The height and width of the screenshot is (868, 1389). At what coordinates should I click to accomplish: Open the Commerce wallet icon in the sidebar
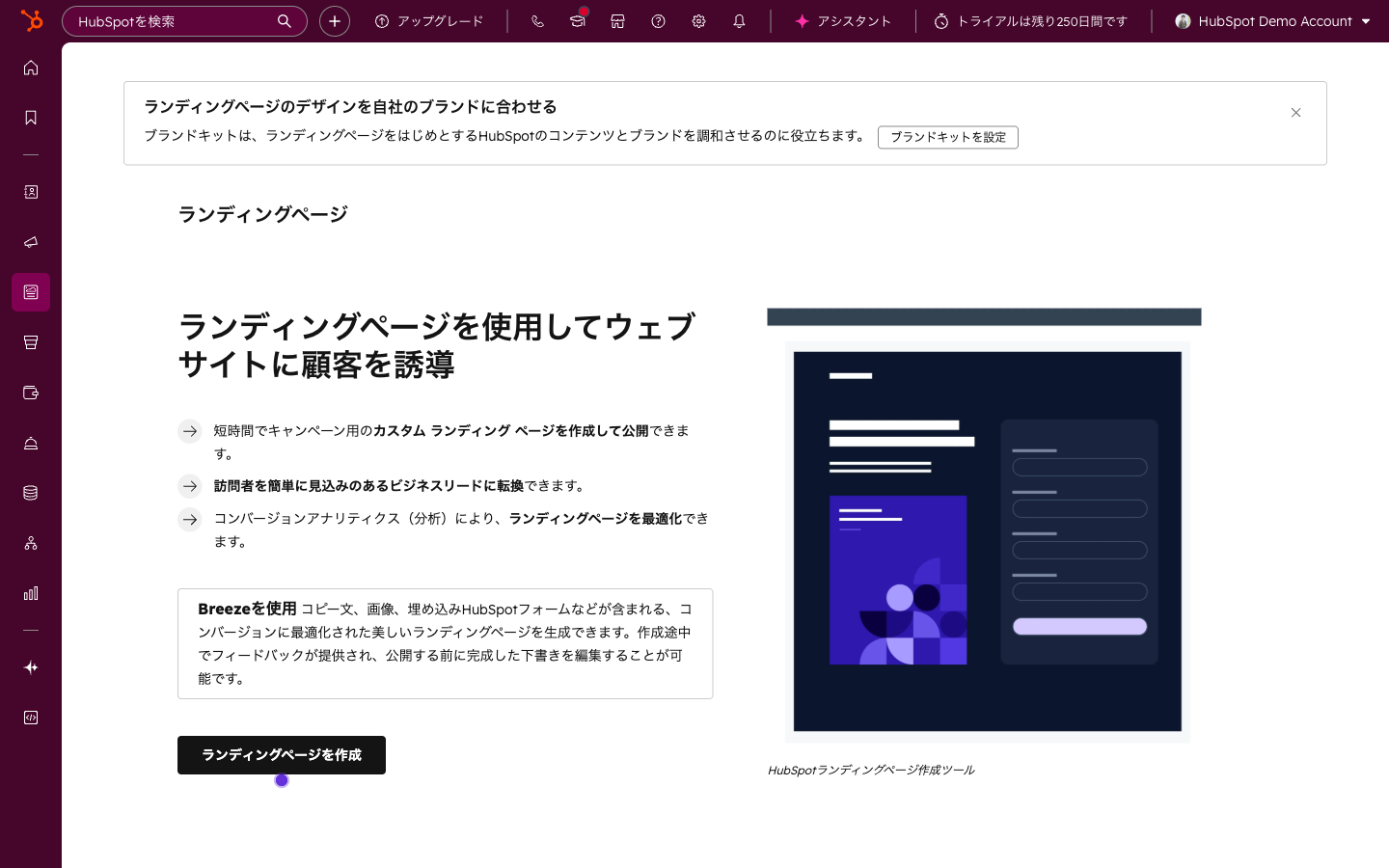[31, 393]
